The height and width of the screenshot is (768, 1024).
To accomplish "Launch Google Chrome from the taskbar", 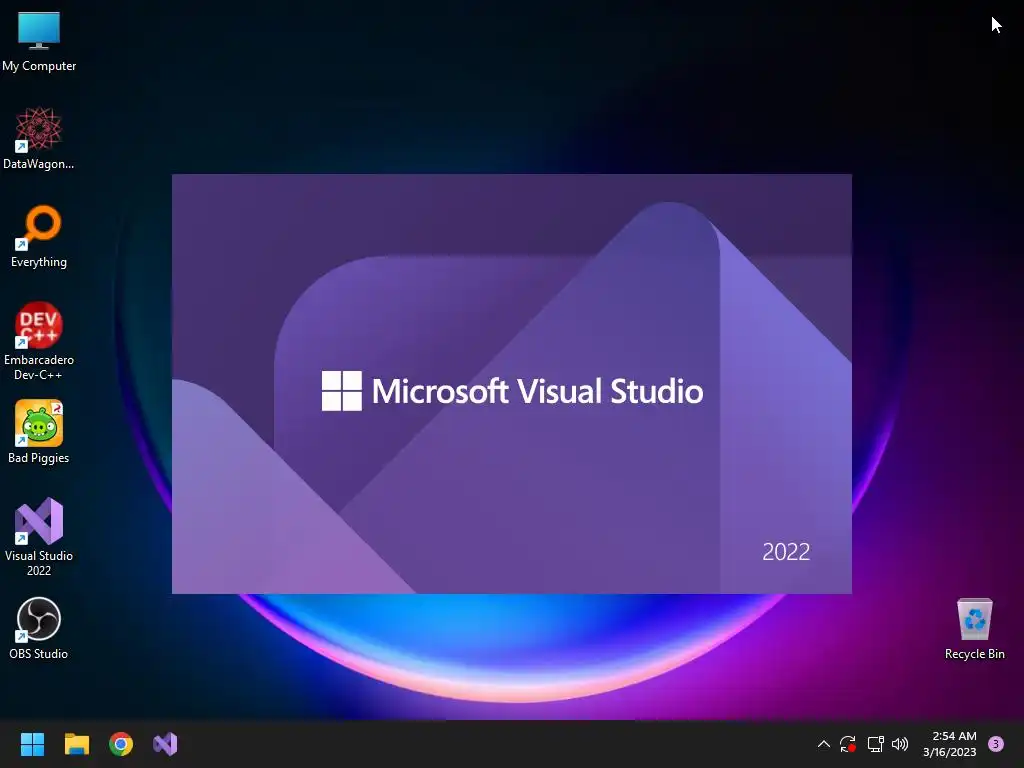I will (x=121, y=744).
